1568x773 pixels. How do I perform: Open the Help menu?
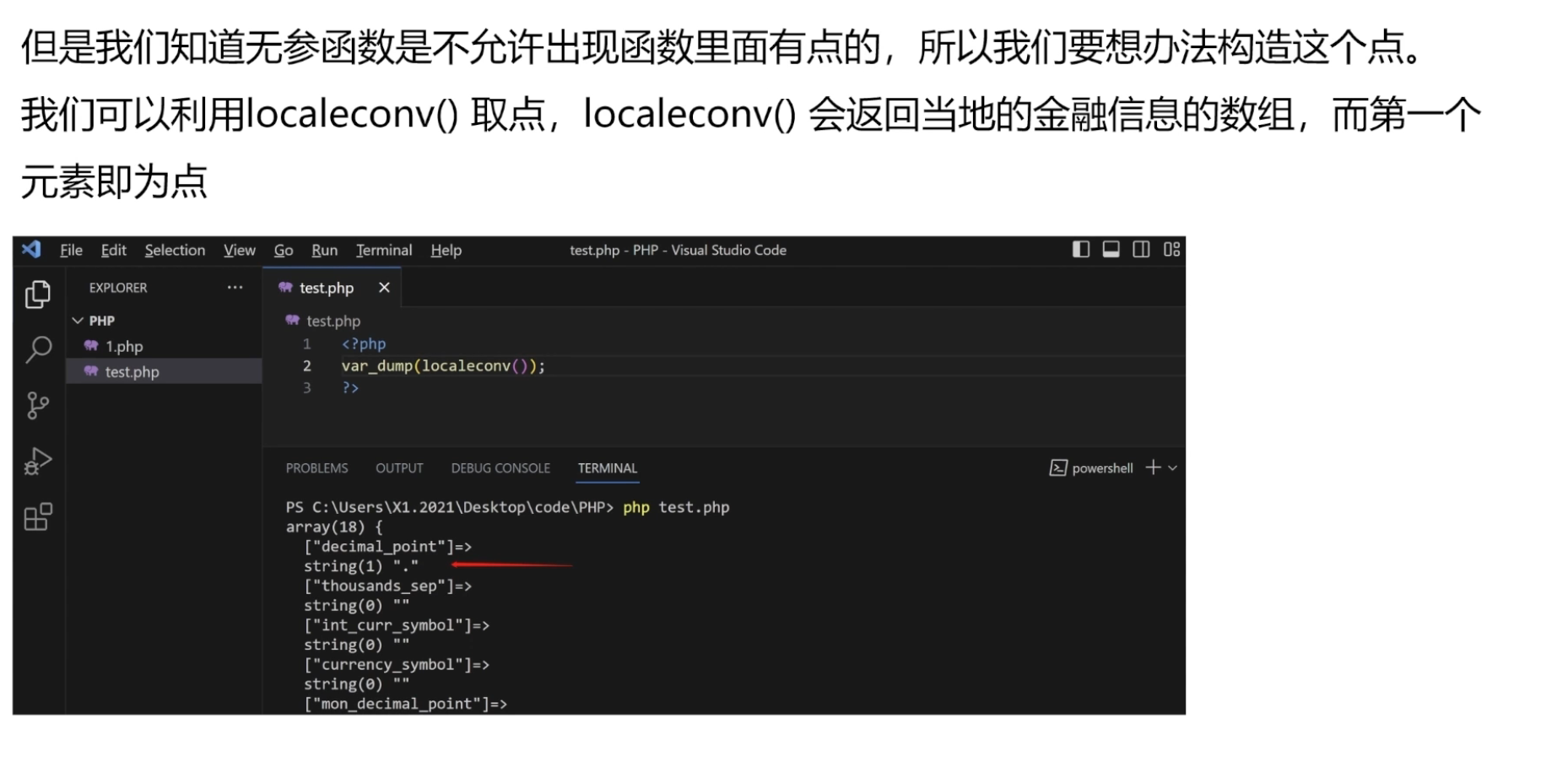point(446,250)
